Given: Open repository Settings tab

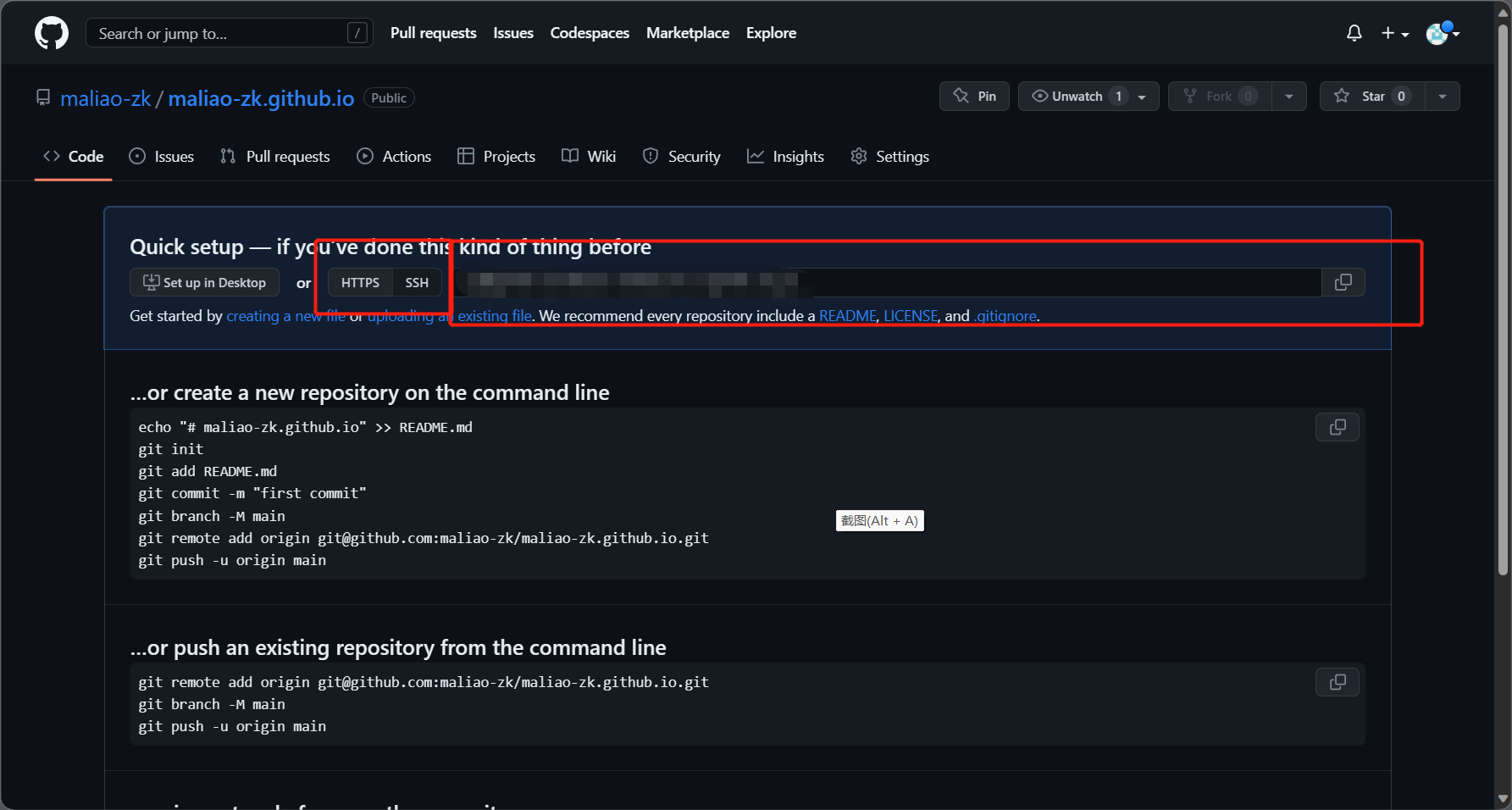Looking at the screenshot, I should tap(889, 157).
